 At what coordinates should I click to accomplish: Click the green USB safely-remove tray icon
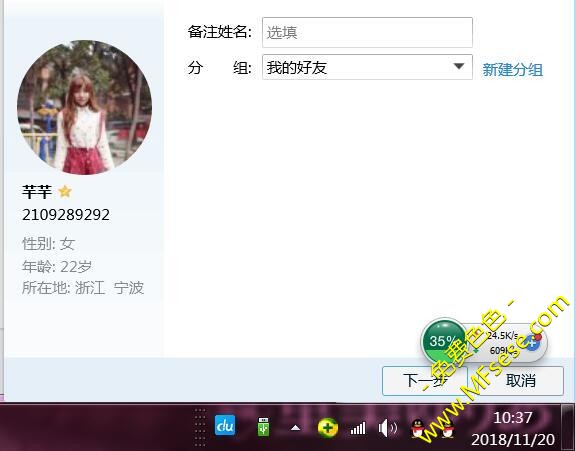[x=263, y=426]
